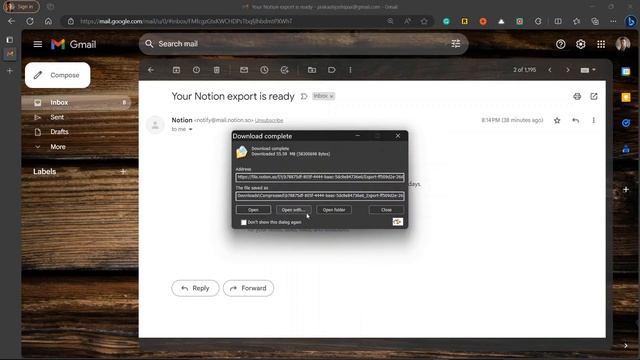Check Don't show this dialog again
This screenshot has width=640, height=360.
(244, 222)
